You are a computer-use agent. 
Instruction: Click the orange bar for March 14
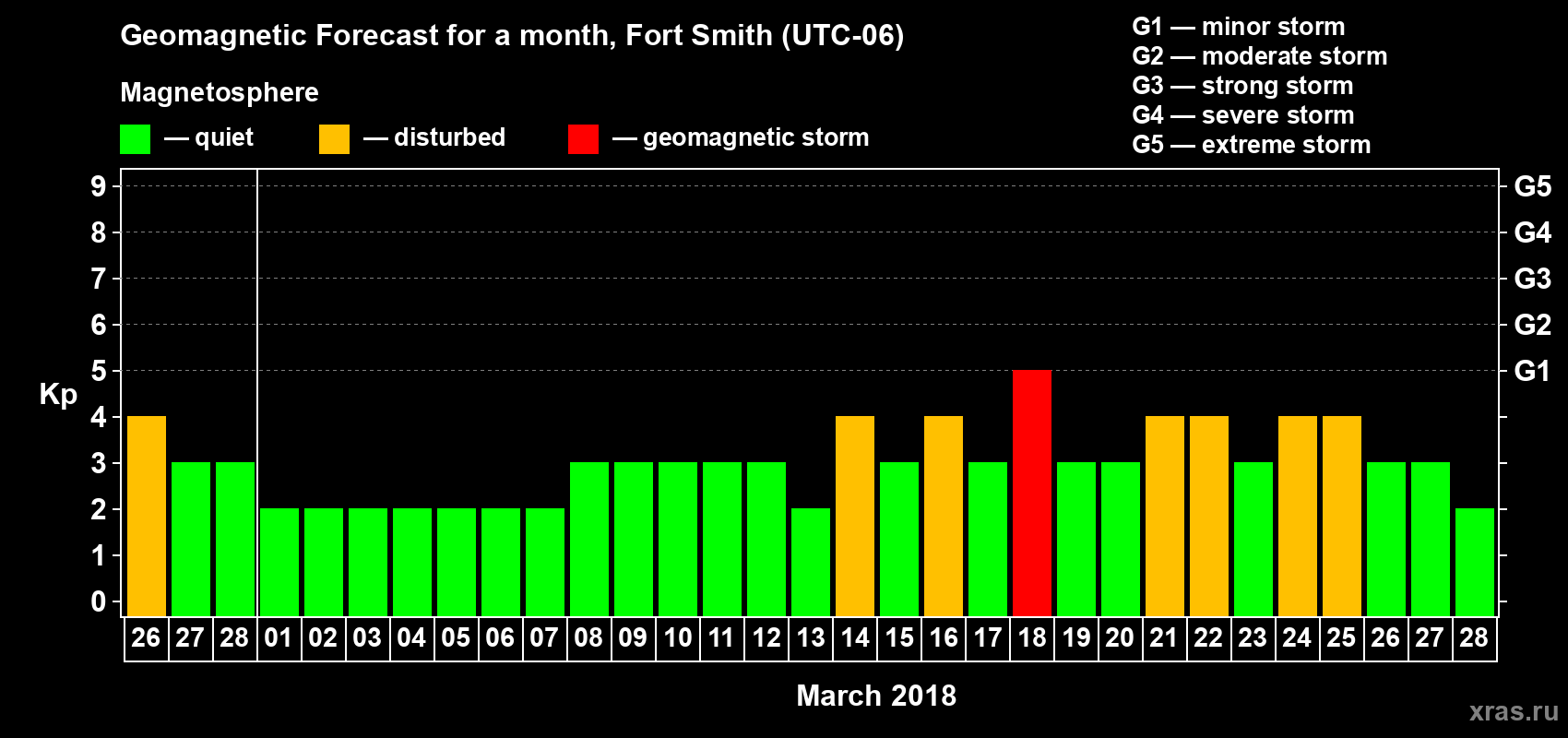tap(855, 516)
